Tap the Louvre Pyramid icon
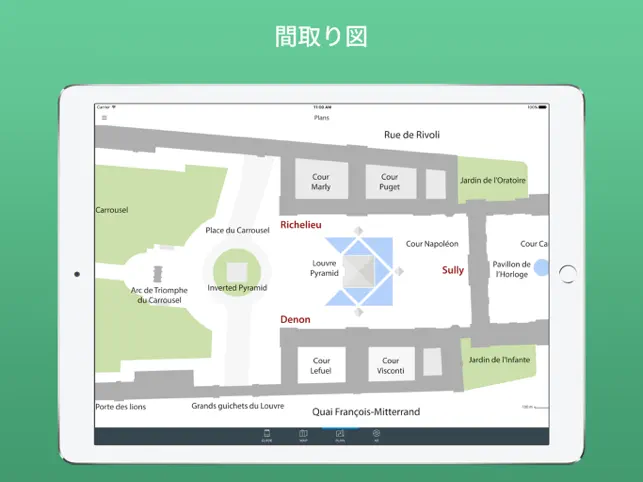 pyautogui.click(x=359, y=271)
